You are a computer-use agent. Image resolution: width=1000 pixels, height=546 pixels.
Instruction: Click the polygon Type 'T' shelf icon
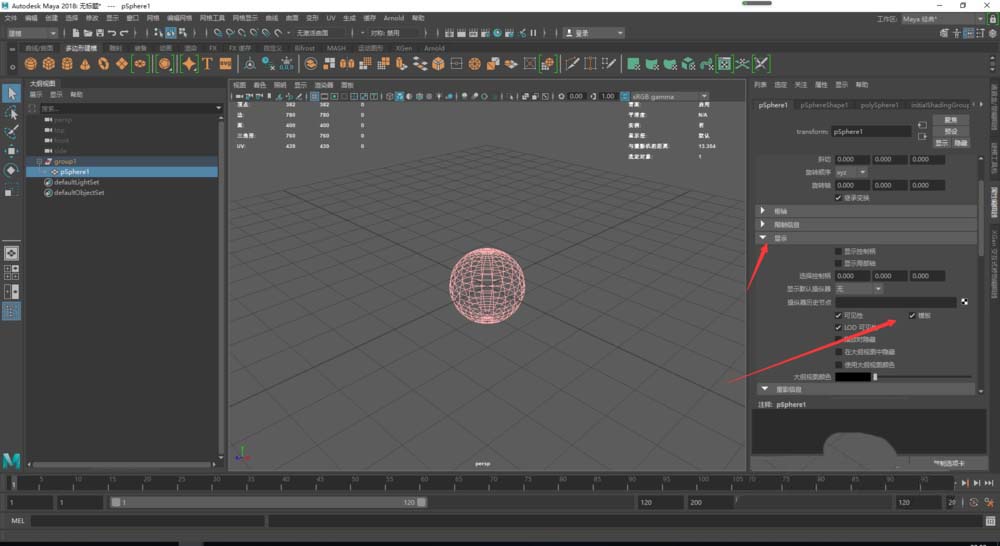click(x=208, y=63)
